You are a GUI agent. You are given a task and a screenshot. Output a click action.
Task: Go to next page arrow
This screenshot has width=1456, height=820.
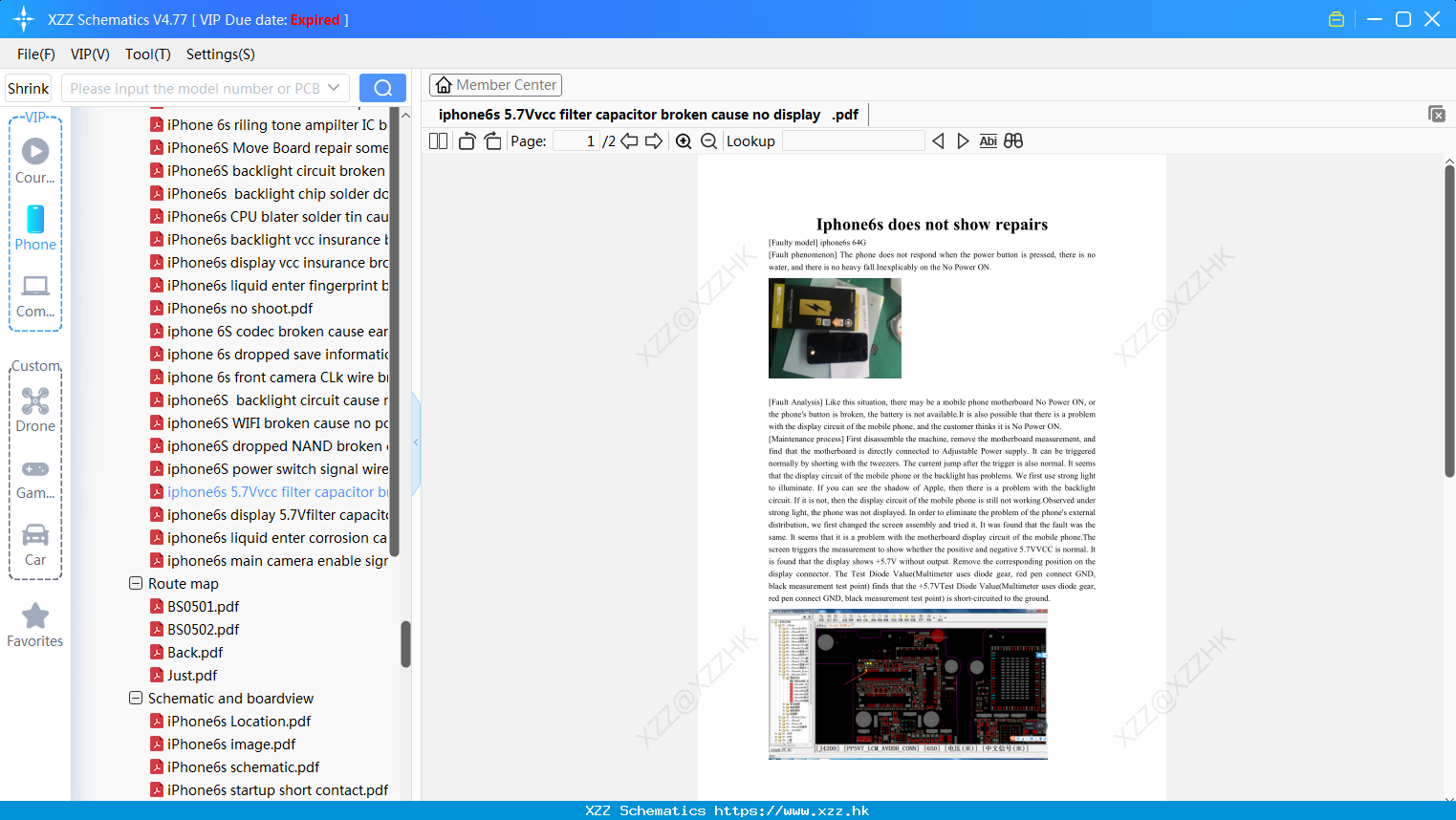tap(654, 141)
